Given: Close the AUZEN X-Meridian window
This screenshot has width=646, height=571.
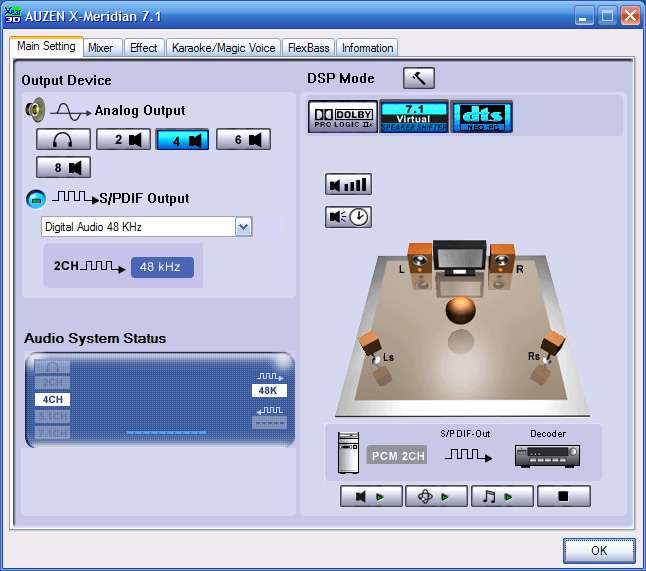Looking at the screenshot, I should tap(630, 16).
